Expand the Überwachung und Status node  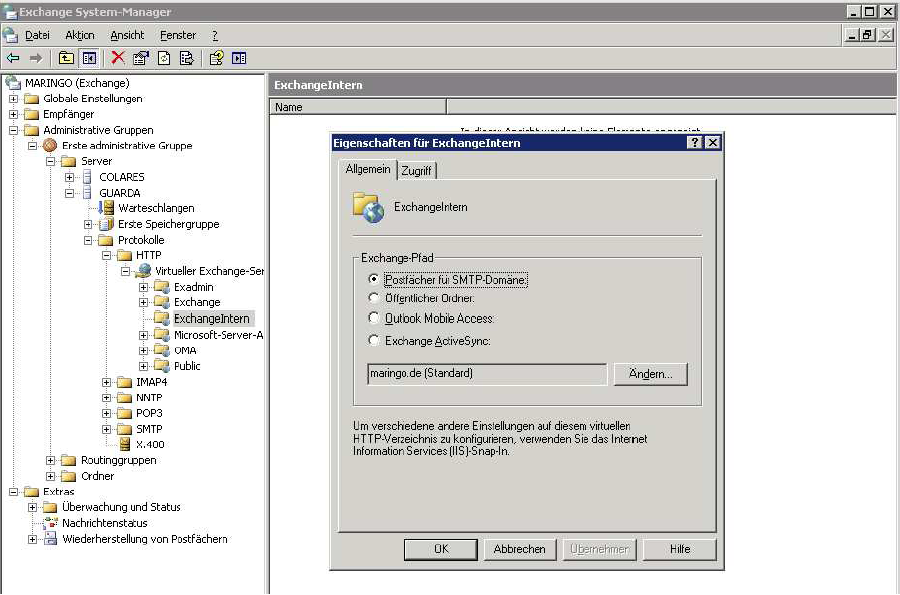click(32, 507)
